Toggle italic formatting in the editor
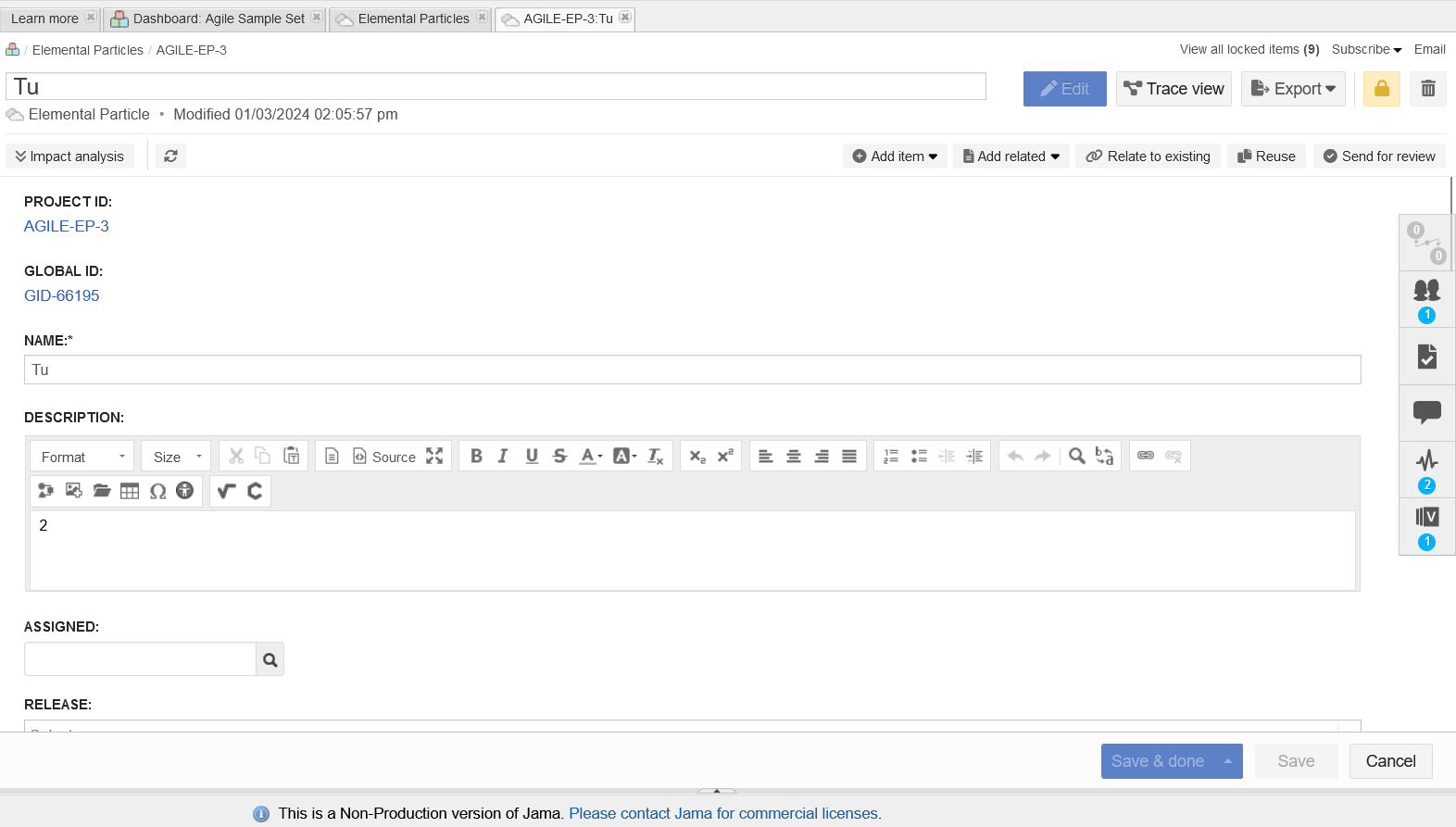 [503, 456]
